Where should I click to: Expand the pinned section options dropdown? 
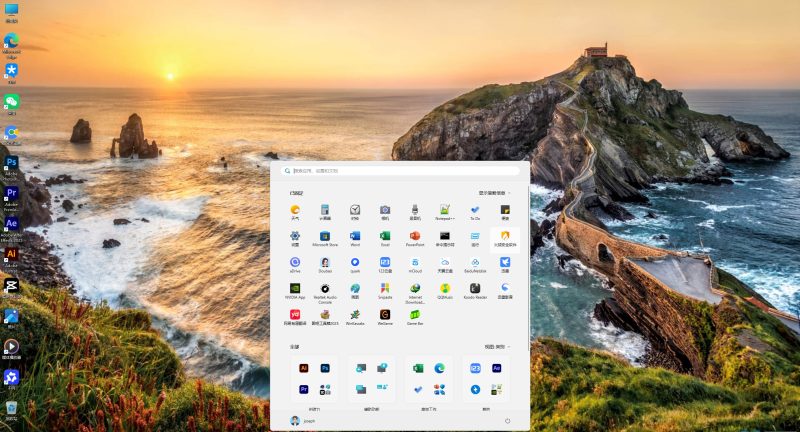click(494, 192)
